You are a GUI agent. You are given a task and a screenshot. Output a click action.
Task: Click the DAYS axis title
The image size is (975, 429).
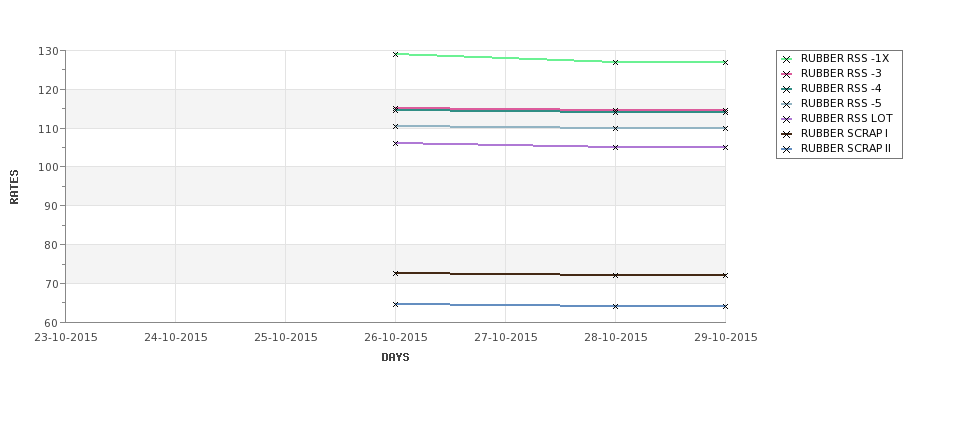395,358
